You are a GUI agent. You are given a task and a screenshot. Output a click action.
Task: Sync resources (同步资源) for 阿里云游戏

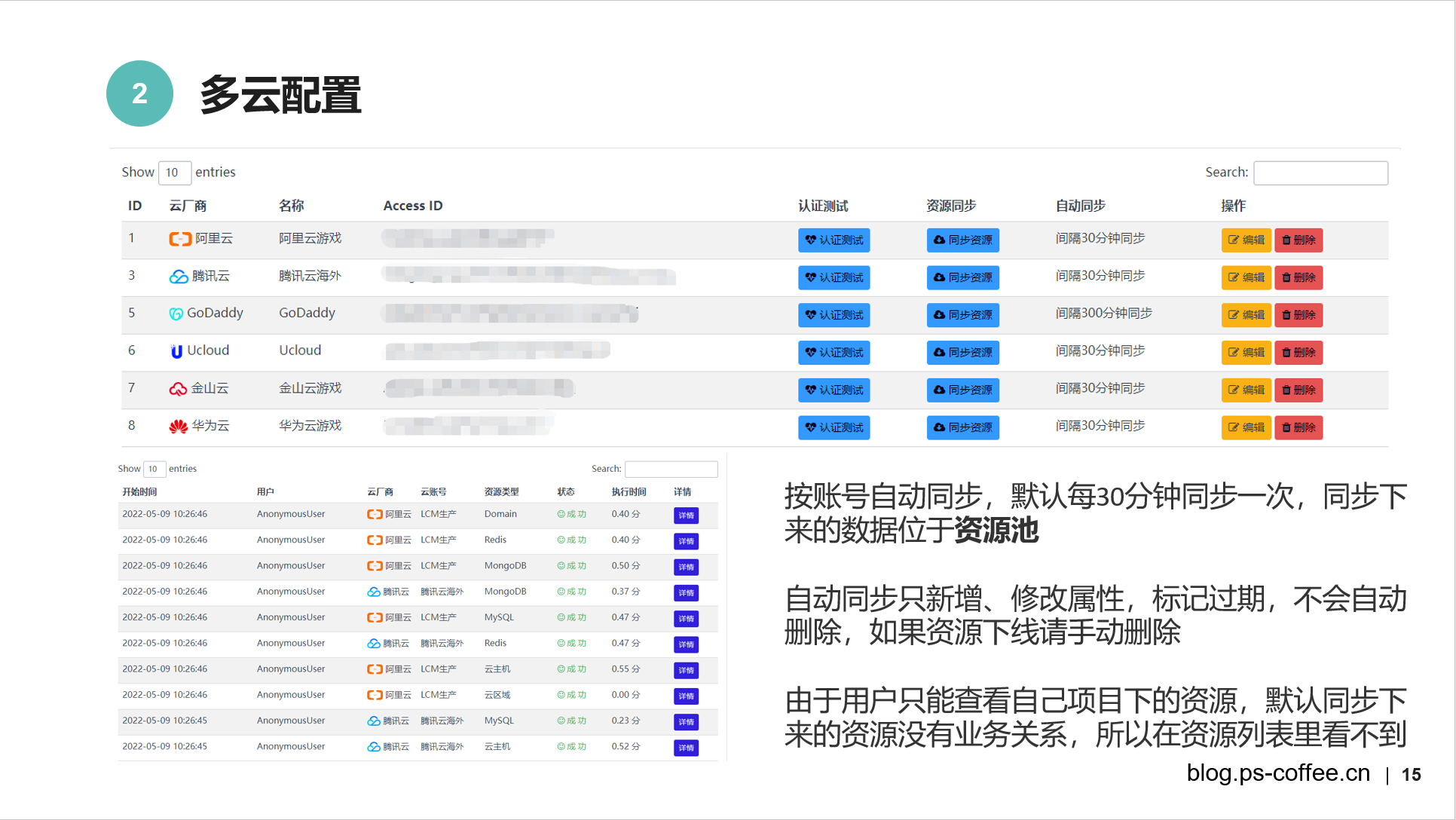[962, 240]
